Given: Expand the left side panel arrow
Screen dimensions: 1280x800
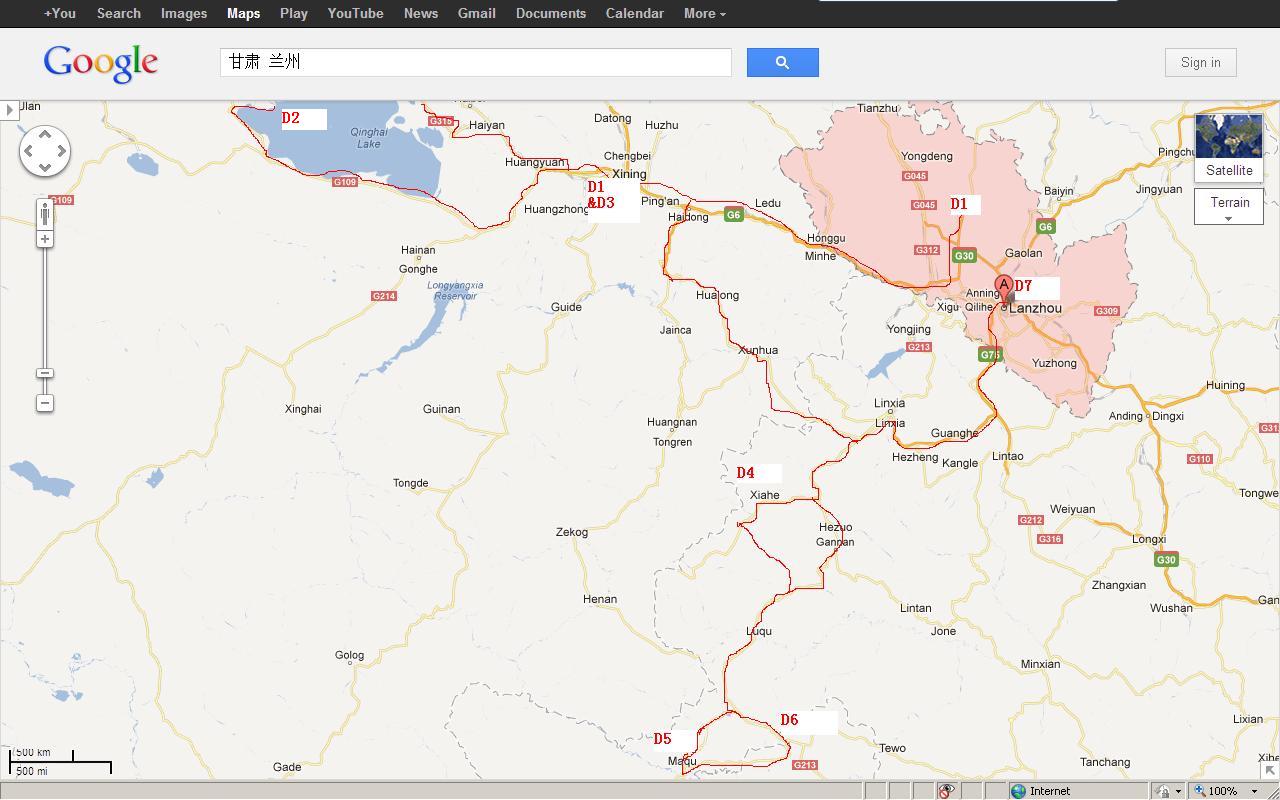Looking at the screenshot, I should 9,109.
